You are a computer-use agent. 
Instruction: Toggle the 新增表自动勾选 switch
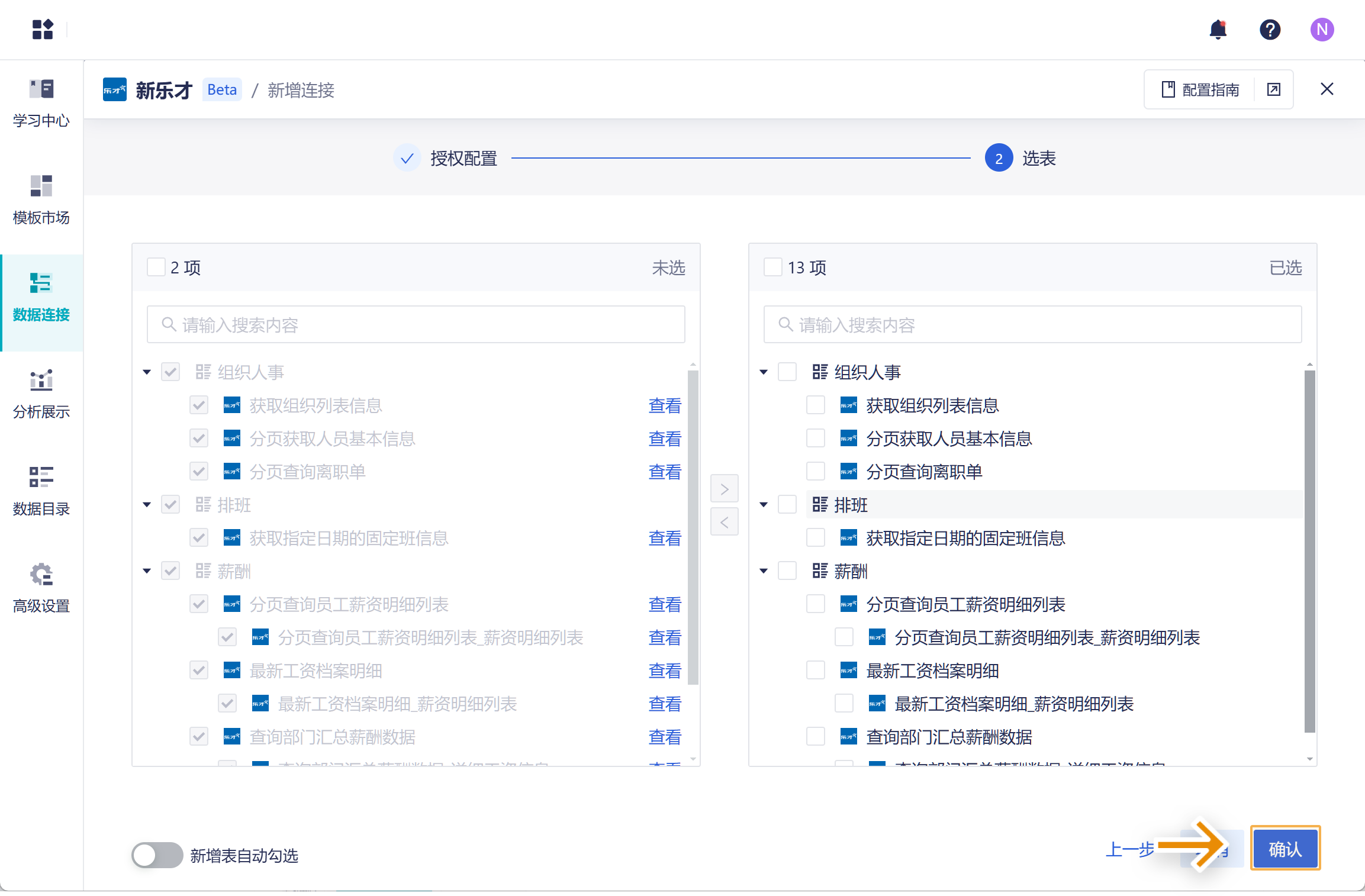click(157, 855)
